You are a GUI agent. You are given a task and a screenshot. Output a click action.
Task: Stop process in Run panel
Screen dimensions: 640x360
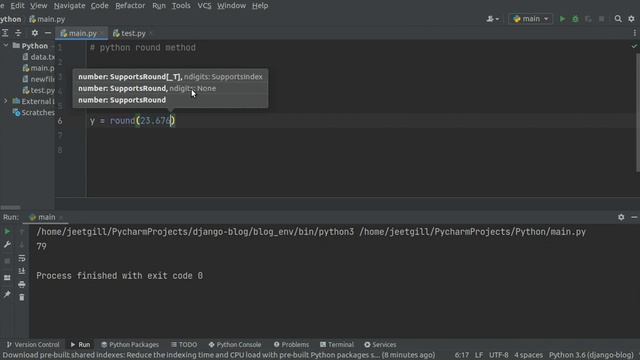[x=7, y=260]
